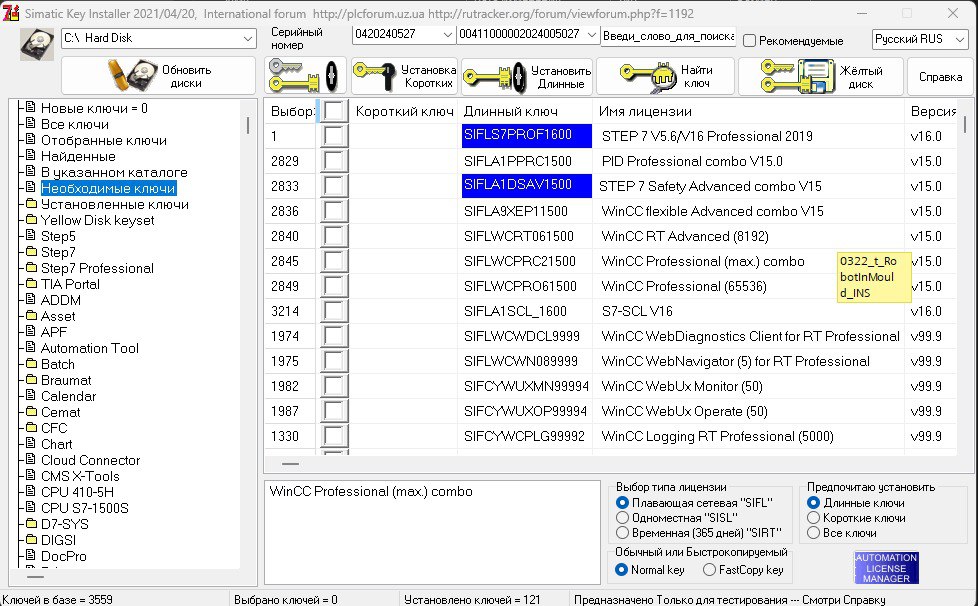Image resolution: width=978 pixels, height=606 pixels.
Task: Check the box for row 2845
Action: click(334, 261)
